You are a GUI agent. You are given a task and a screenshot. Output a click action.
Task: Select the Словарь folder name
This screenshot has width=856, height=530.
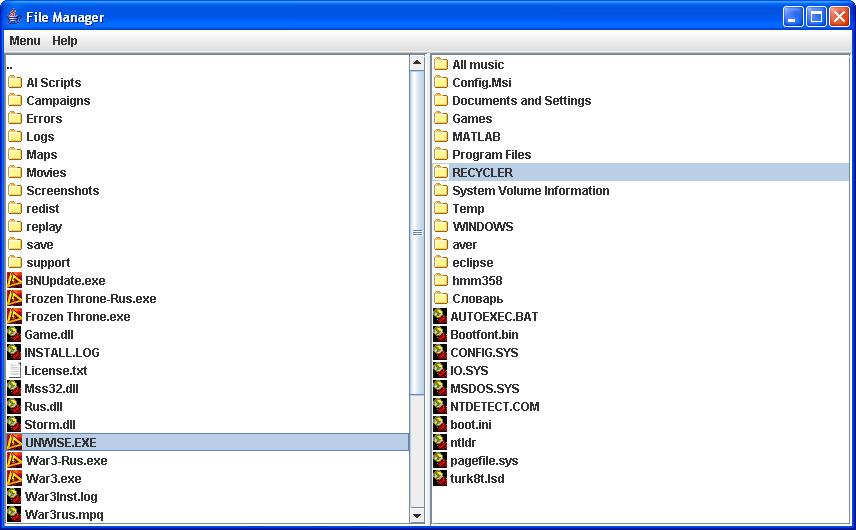point(478,299)
